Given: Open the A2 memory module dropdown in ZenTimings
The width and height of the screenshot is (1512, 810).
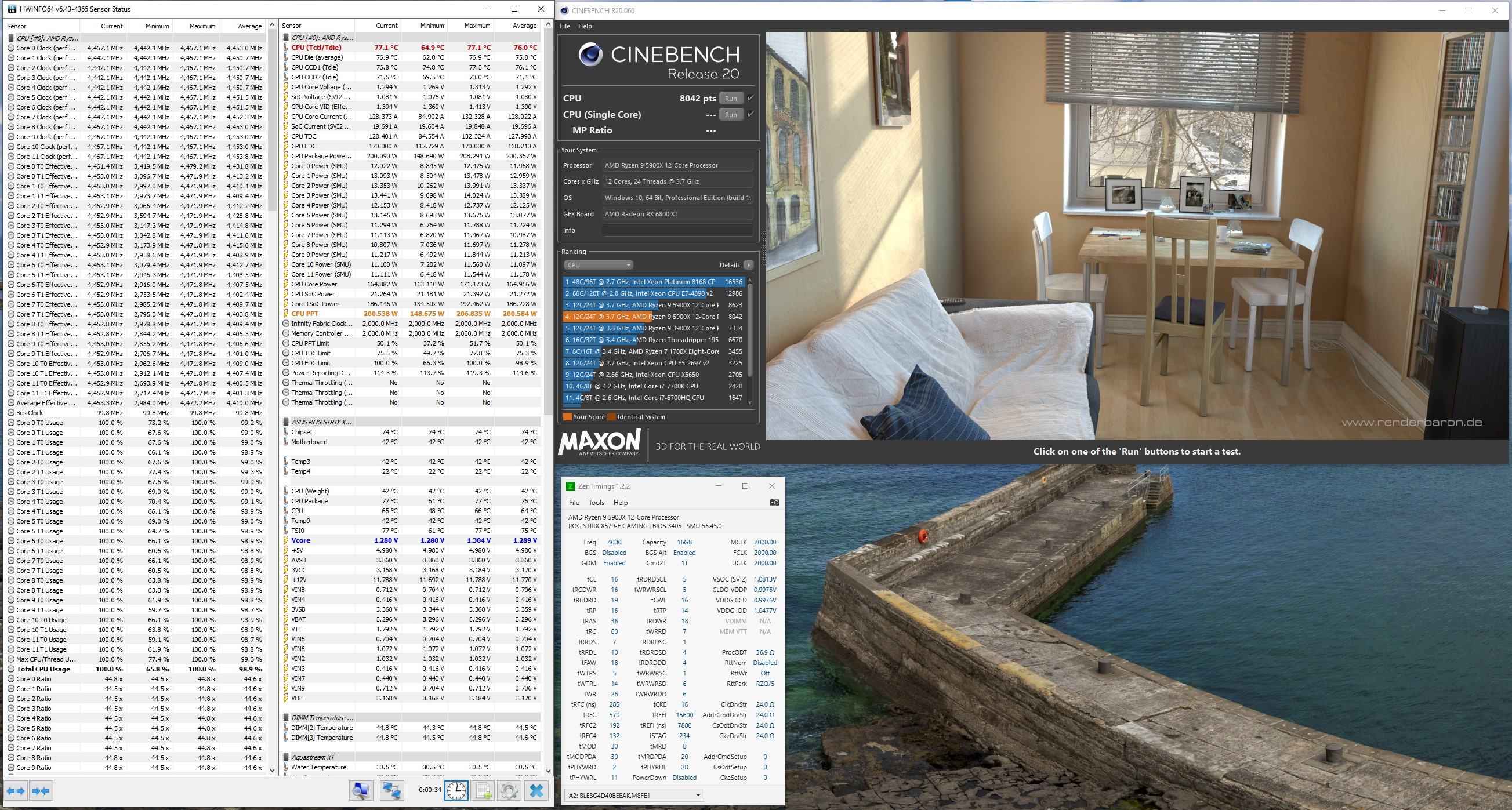Looking at the screenshot, I should point(634,796).
